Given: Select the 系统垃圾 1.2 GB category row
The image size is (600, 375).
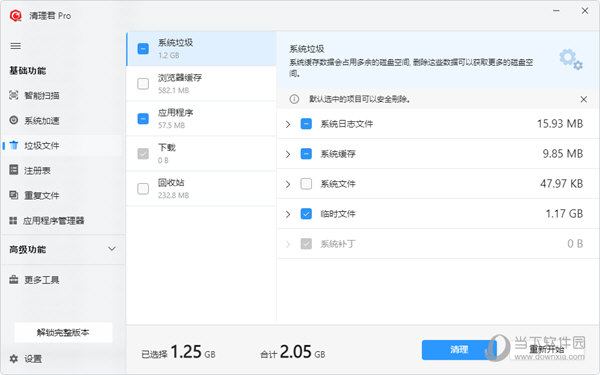Looking at the screenshot, I should [x=201, y=49].
